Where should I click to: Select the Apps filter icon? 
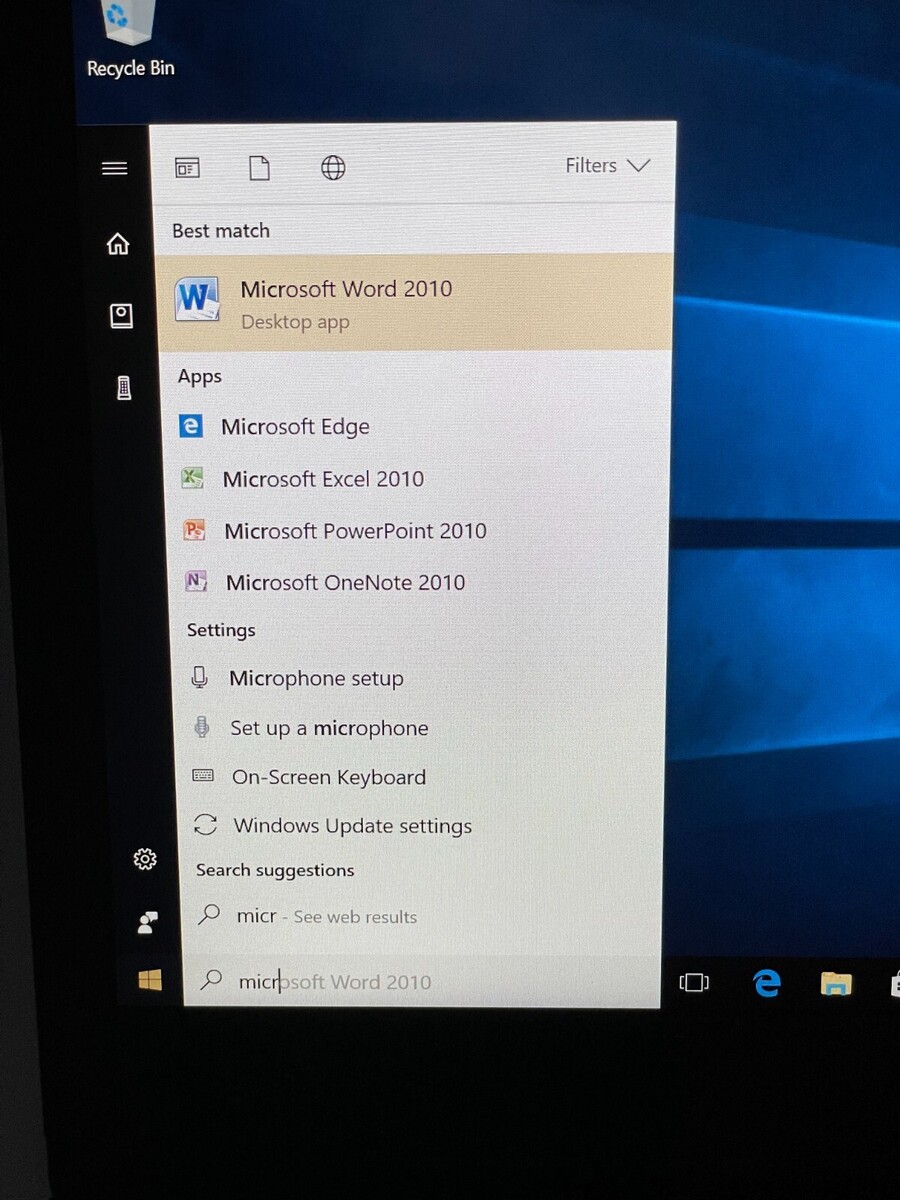tap(187, 167)
